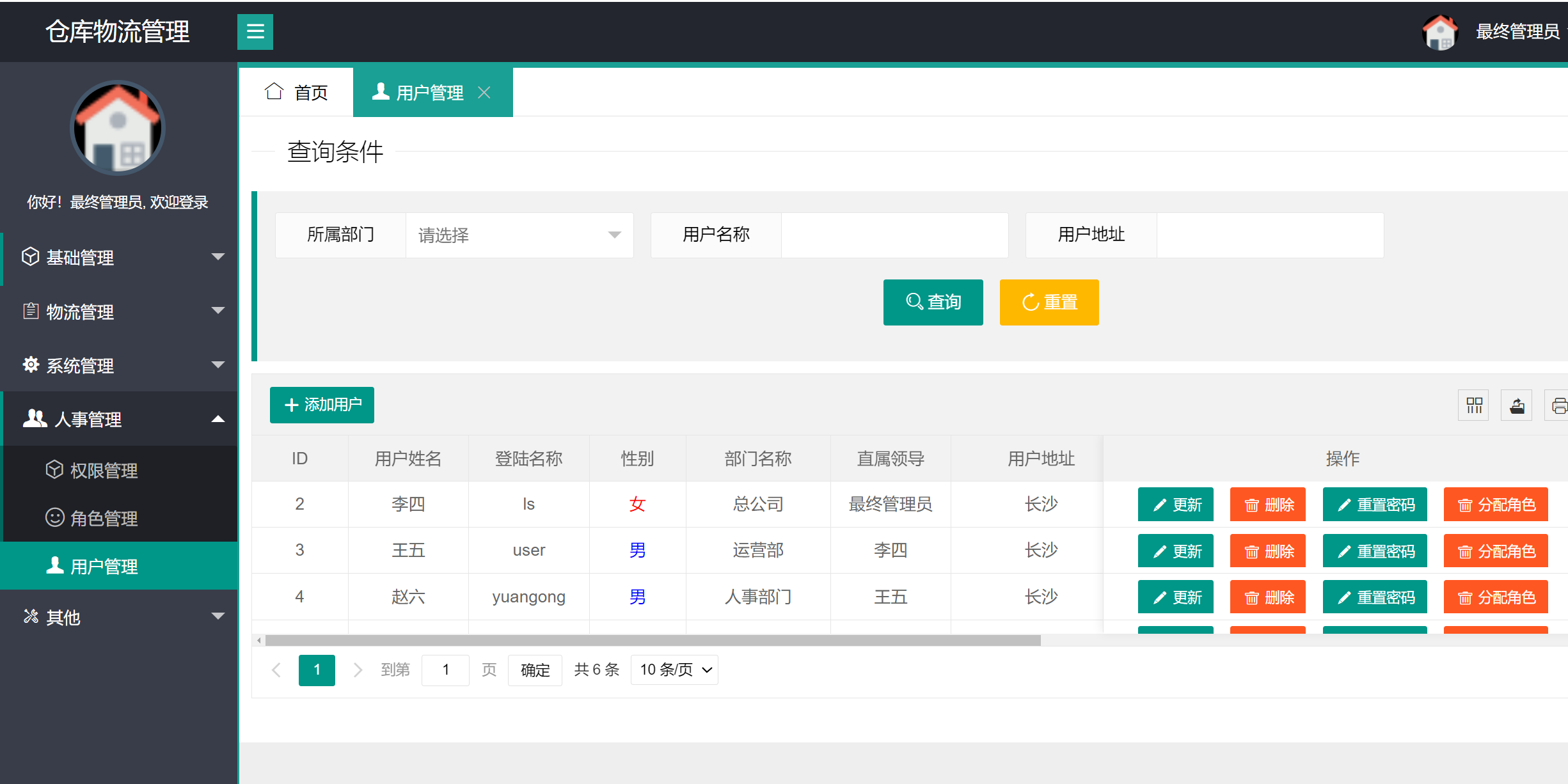The image size is (1568, 784).
Task: Go to next page arrow
Action: [x=358, y=670]
